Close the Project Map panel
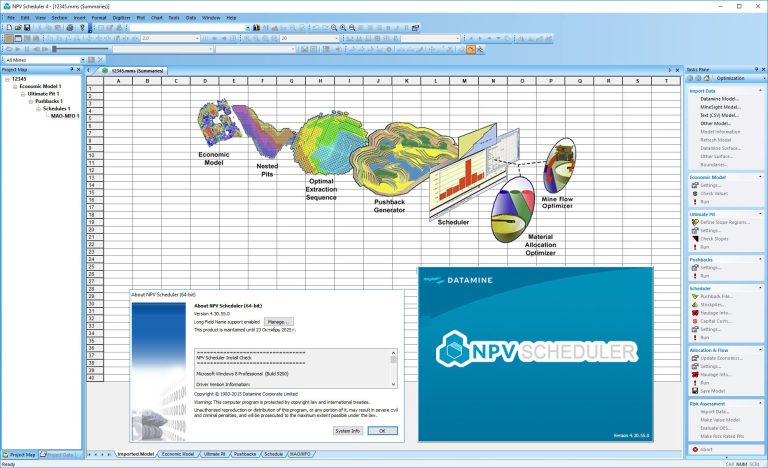The width and height of the screenshot is (768, 468). tap(78, 70)
